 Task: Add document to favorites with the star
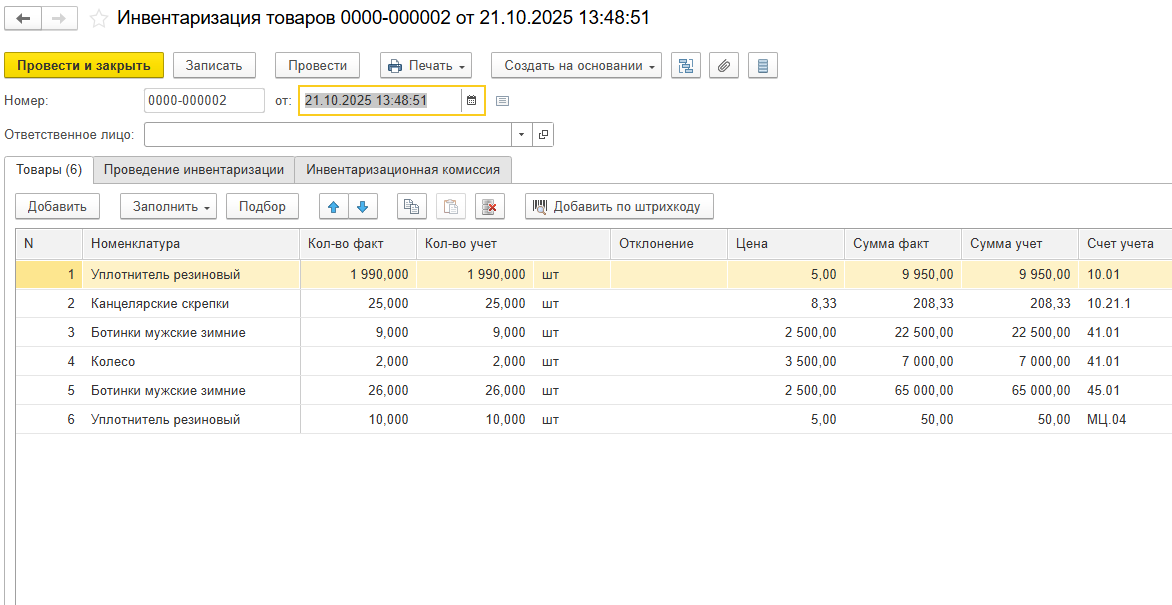coord(99,19)
